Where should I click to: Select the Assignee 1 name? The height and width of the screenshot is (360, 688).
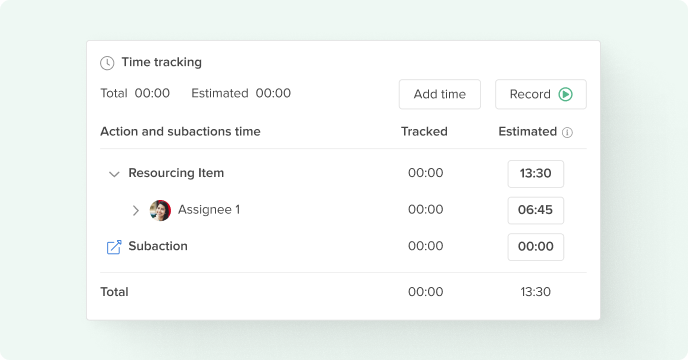209,210
